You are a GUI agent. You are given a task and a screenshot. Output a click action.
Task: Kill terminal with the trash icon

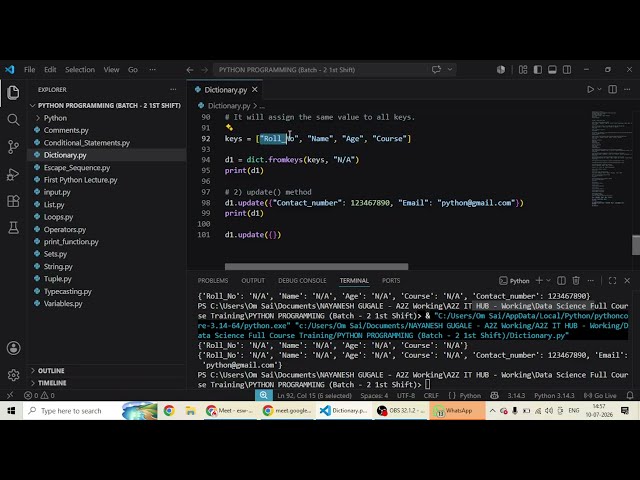[x=576, y=280]
